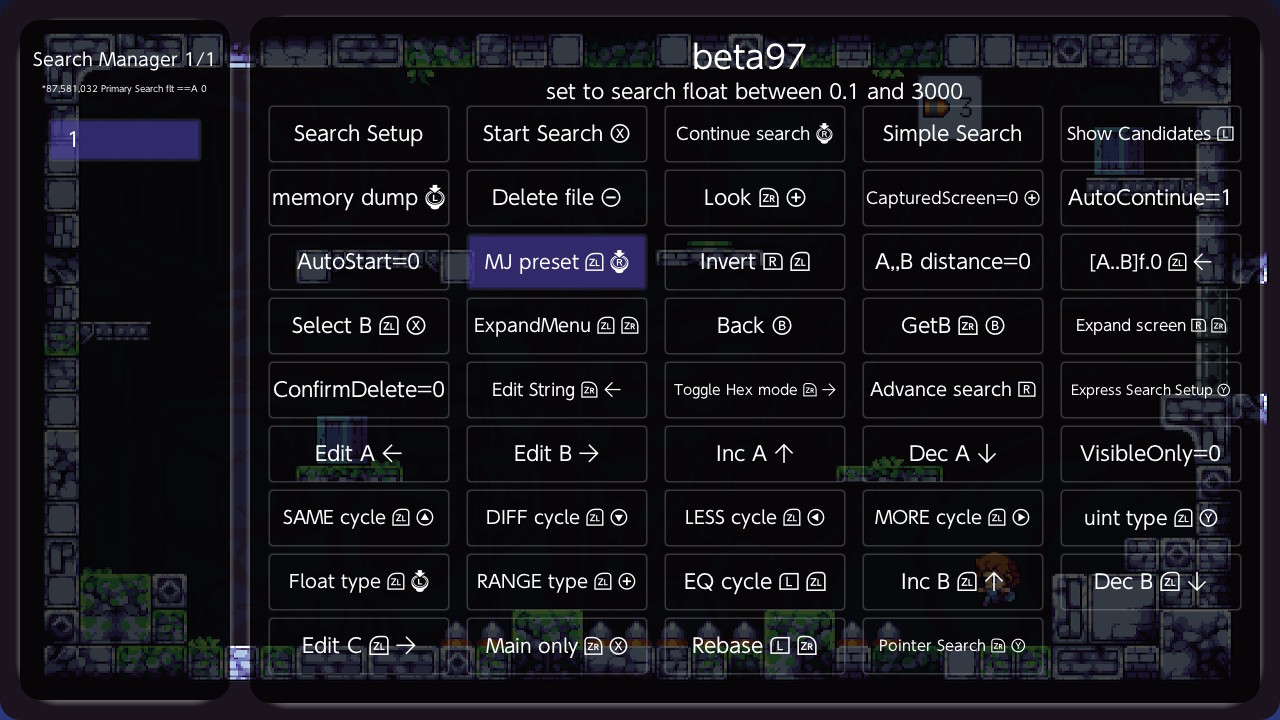This screenshot has width=1280, height=720.
Task: Toggle ConfirmDelete=0 setting
Action: tap(358, 390)
